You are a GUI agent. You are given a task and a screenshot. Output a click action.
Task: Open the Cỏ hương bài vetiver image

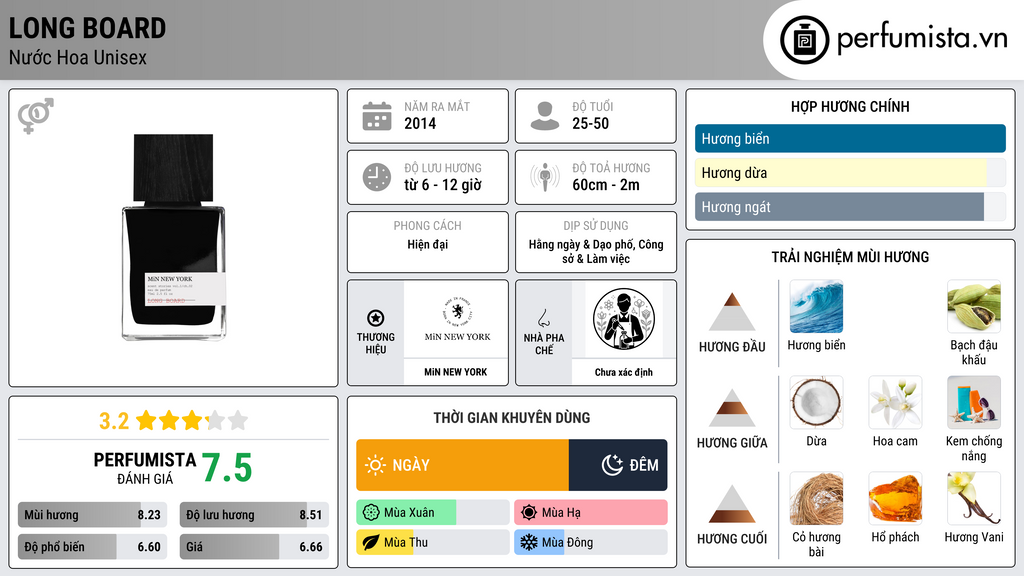point(816,498)
